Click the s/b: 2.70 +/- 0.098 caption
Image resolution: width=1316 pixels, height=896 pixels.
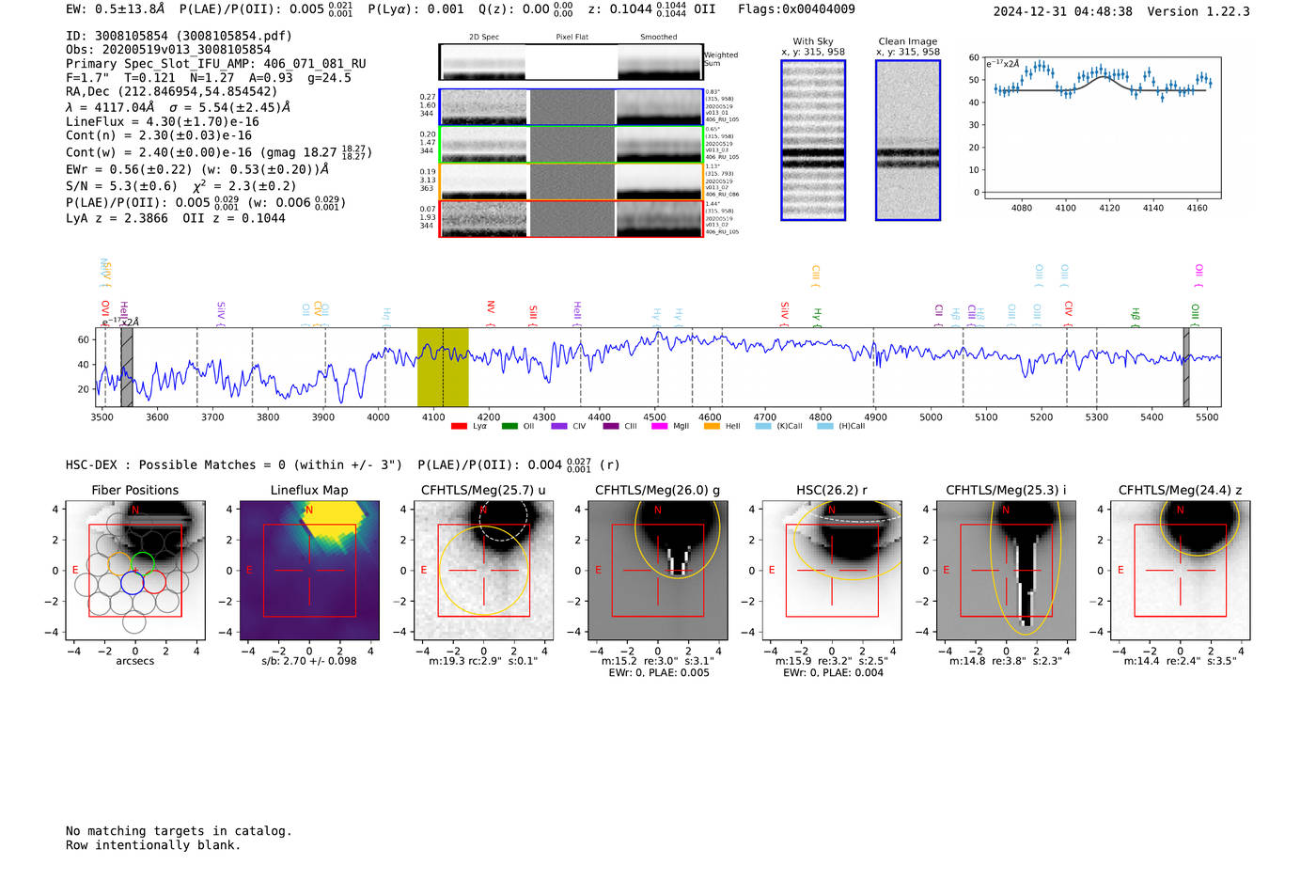pyautogui.click(x=309, y=661)
